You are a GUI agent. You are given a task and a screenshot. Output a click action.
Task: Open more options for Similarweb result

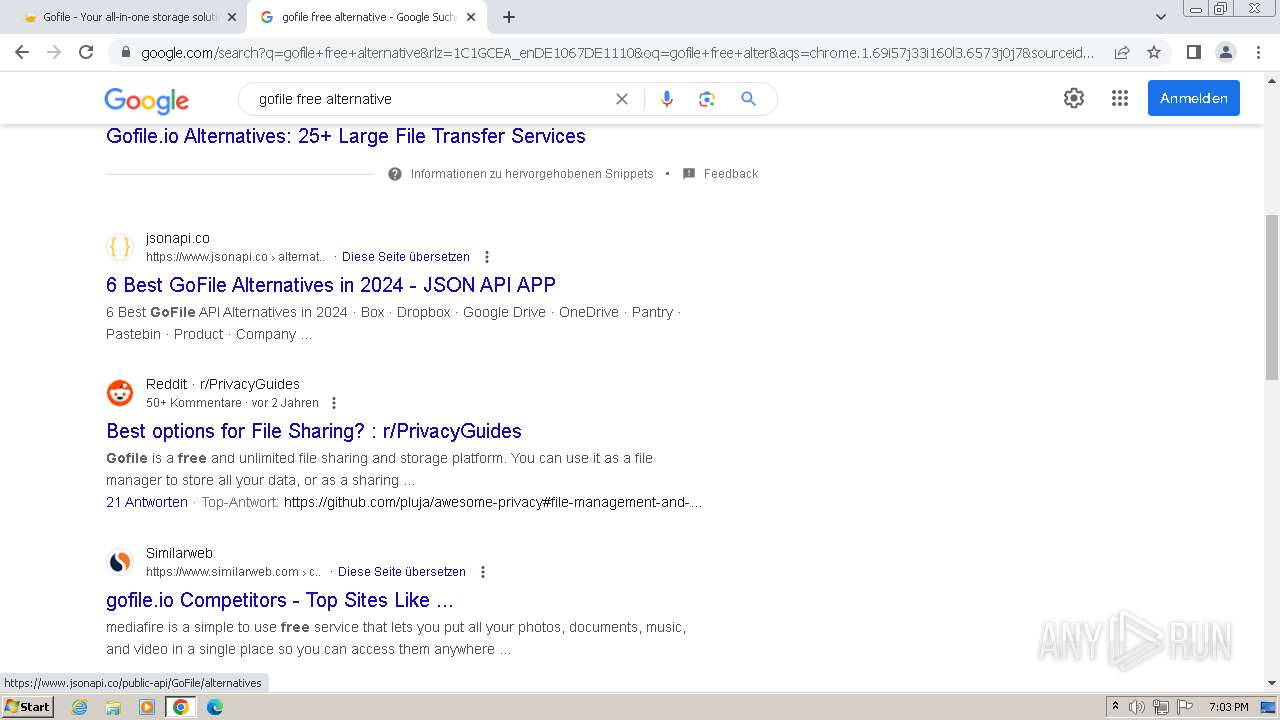click(483, 572)
